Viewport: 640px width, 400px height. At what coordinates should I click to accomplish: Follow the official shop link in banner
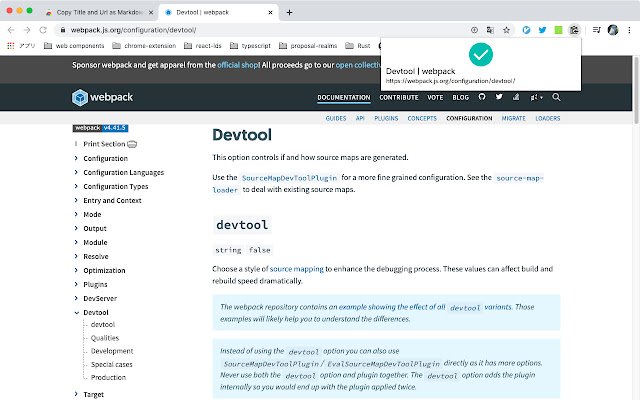click(x=238, y=65)
